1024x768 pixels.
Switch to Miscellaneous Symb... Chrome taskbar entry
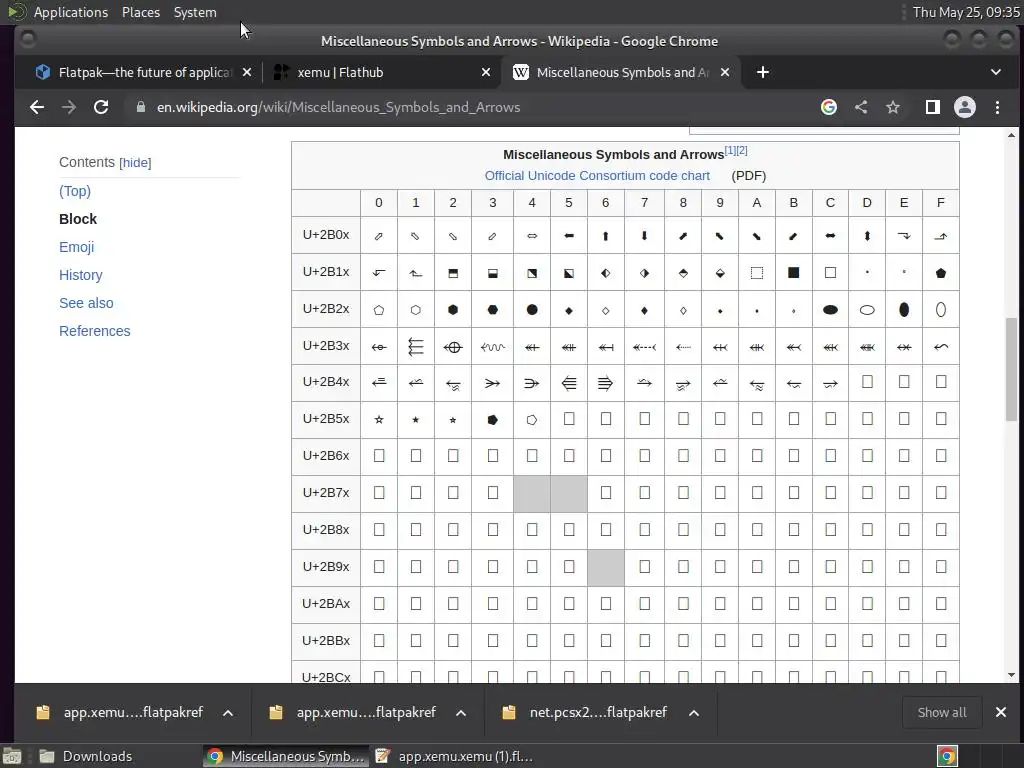(285, 756)
